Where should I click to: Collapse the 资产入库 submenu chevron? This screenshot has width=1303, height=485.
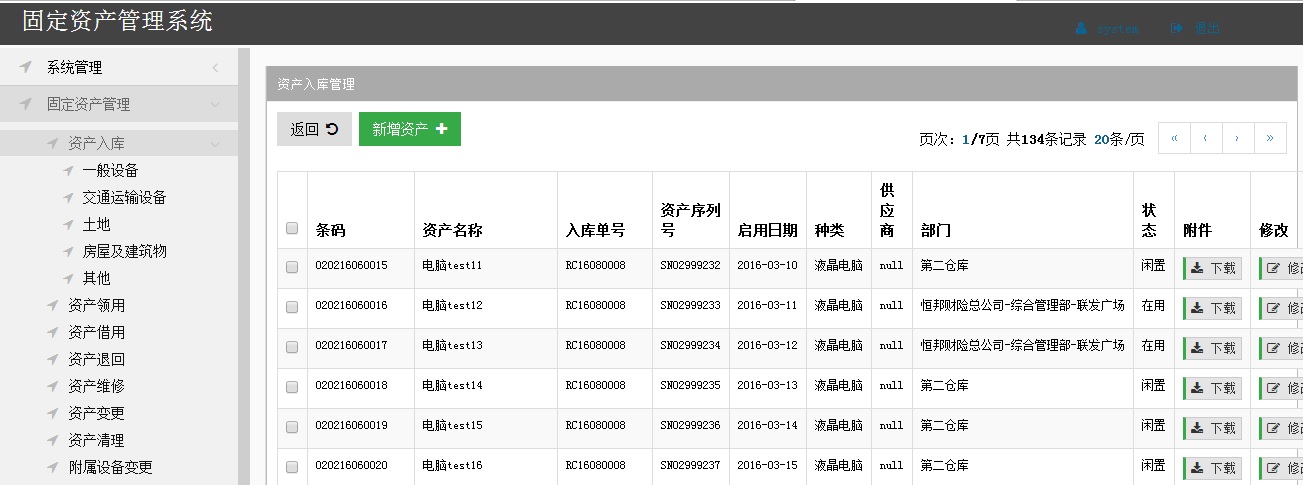coord(215,144)
